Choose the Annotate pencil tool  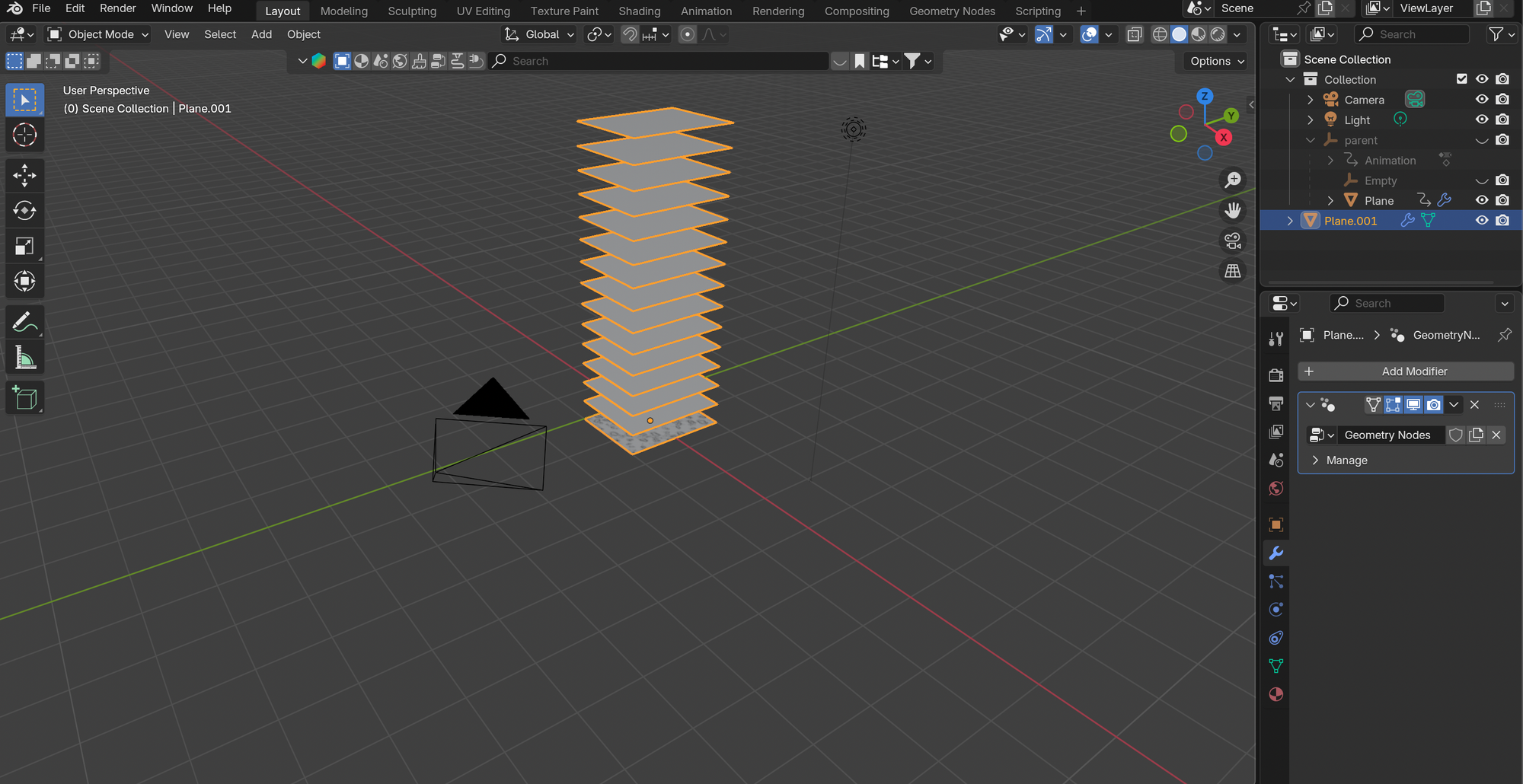point(24,323)
